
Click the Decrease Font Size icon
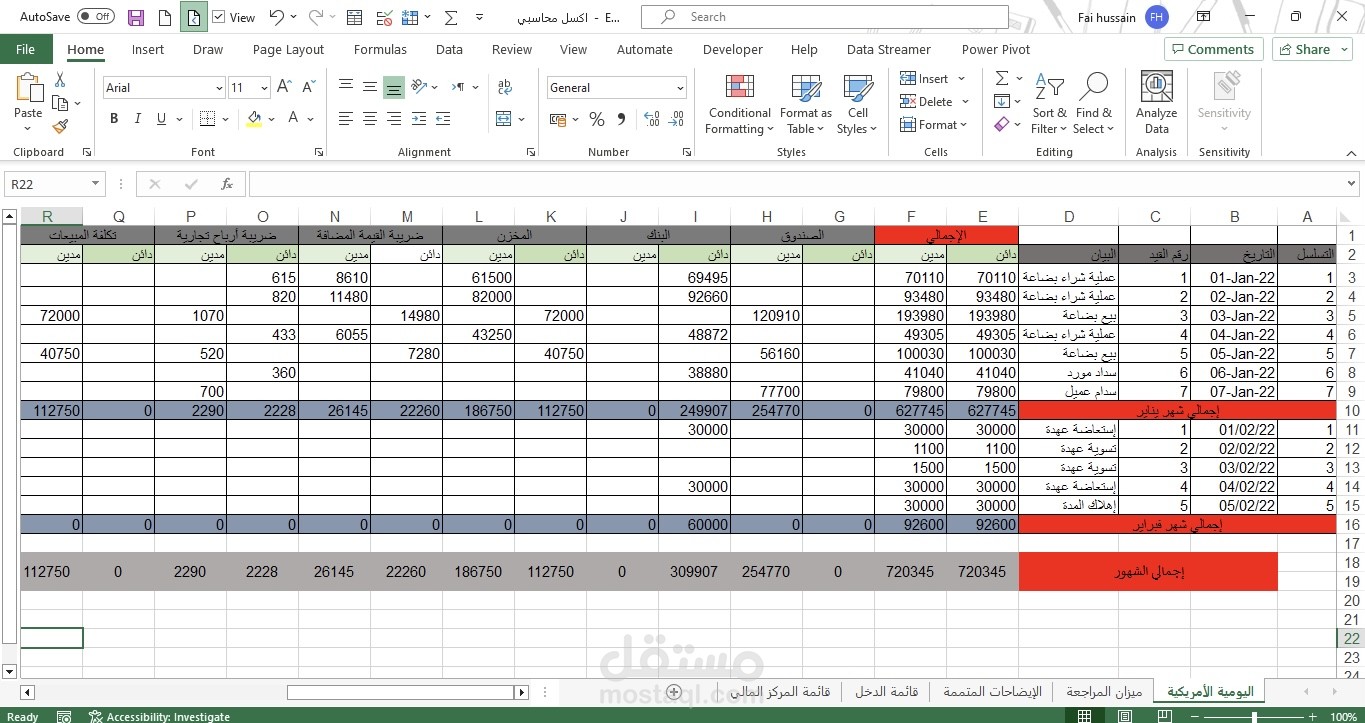[x=310, y=88]
